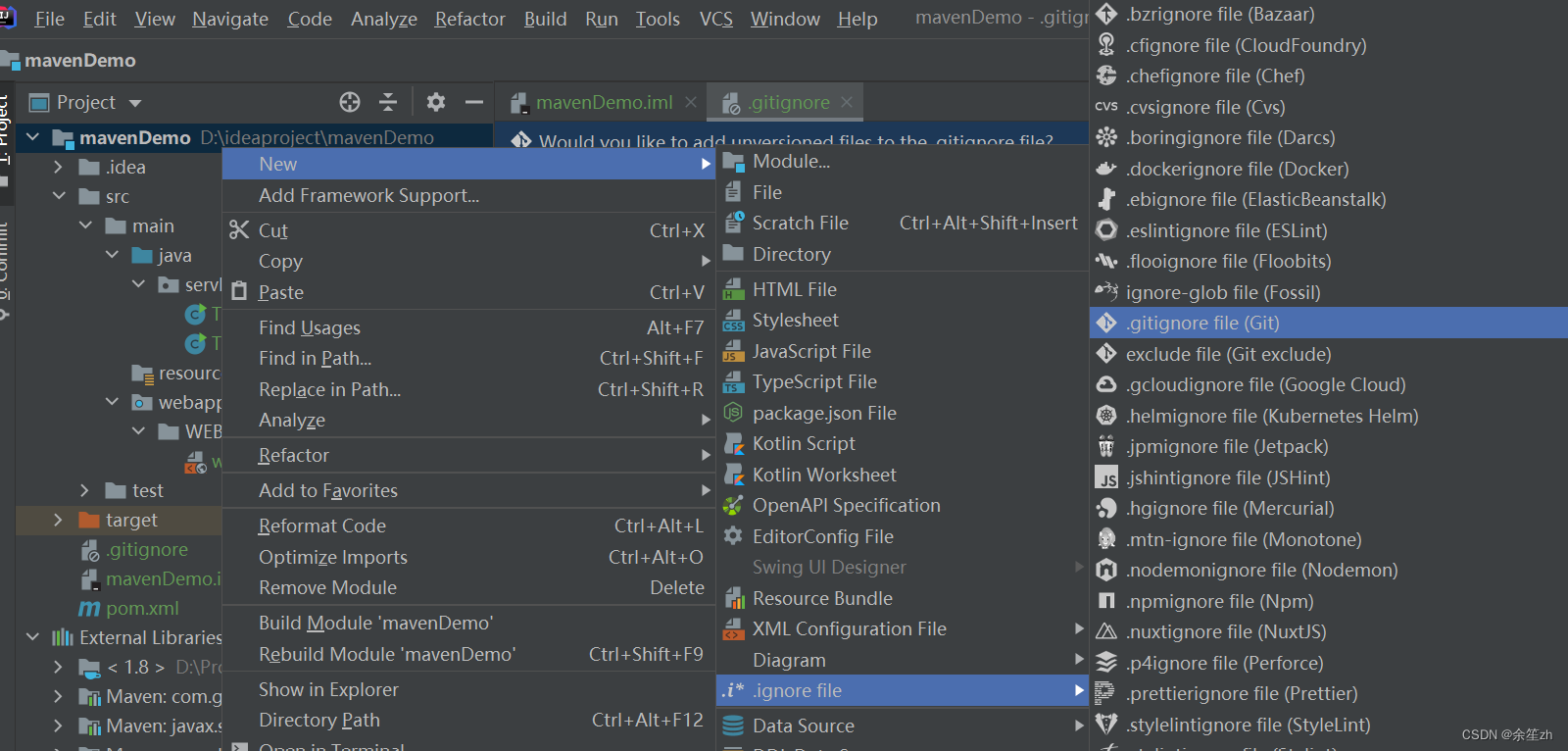
Task: Click the .helmignore Kubernetes Helm icon
Action: (1106, 416)
